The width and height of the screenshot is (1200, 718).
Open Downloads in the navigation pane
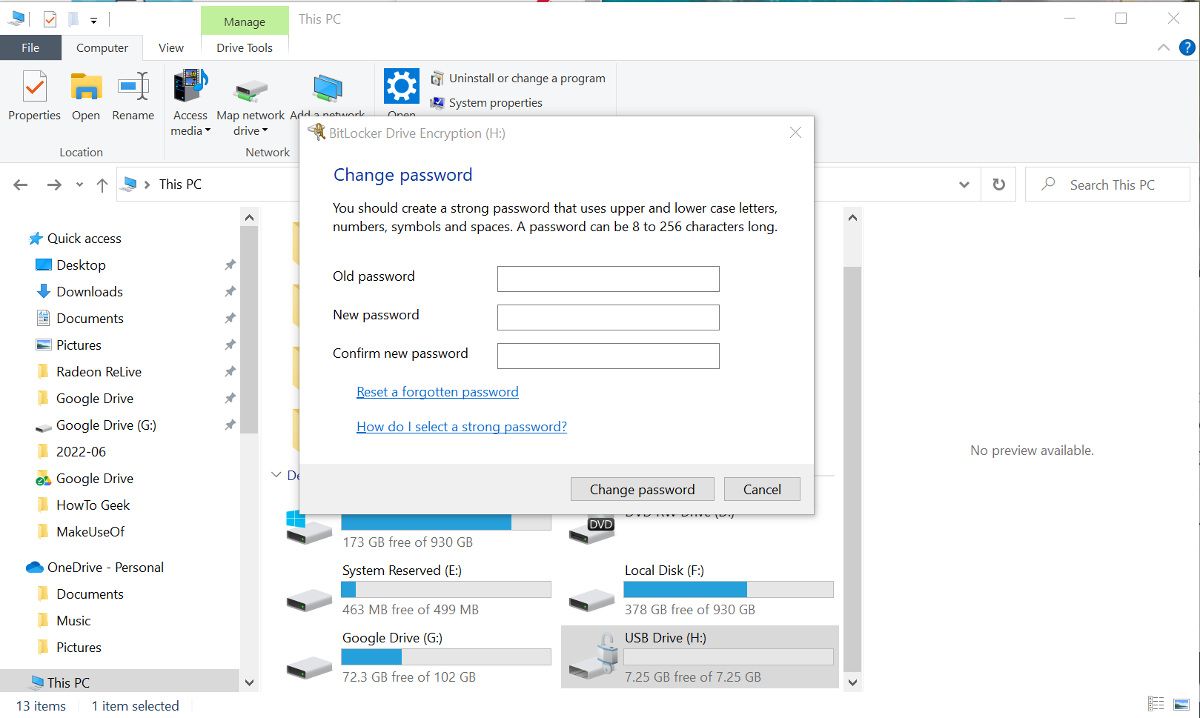[89, 291]
